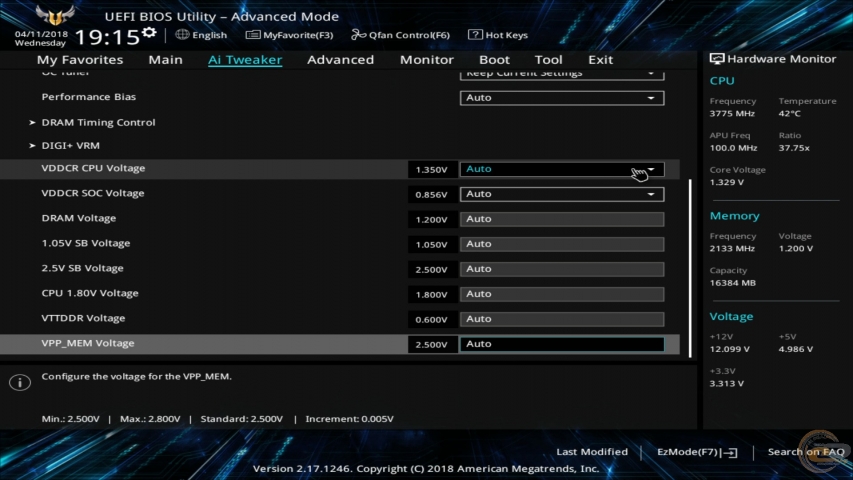
Task: Open time settings gear icon
Action: coord(149,34)
